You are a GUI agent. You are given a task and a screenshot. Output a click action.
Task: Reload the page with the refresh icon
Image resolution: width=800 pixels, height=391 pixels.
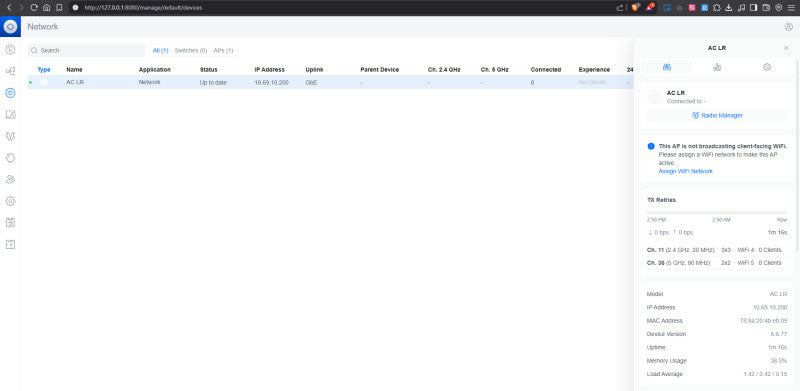(x=34, y=8)
